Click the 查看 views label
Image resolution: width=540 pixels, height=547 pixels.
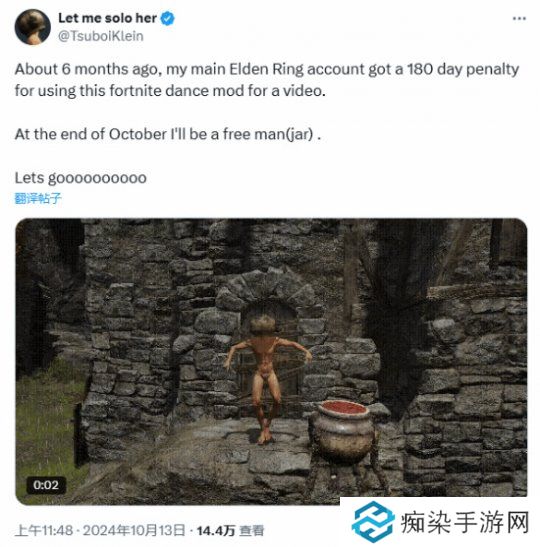[252, 531]
